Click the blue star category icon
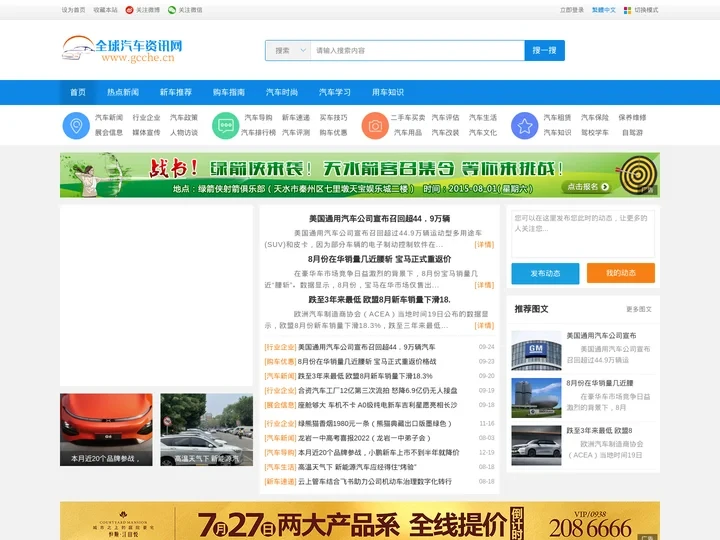The width and height of the screenshot is (720, 540). pyautogui.click(x=524, y=125)
